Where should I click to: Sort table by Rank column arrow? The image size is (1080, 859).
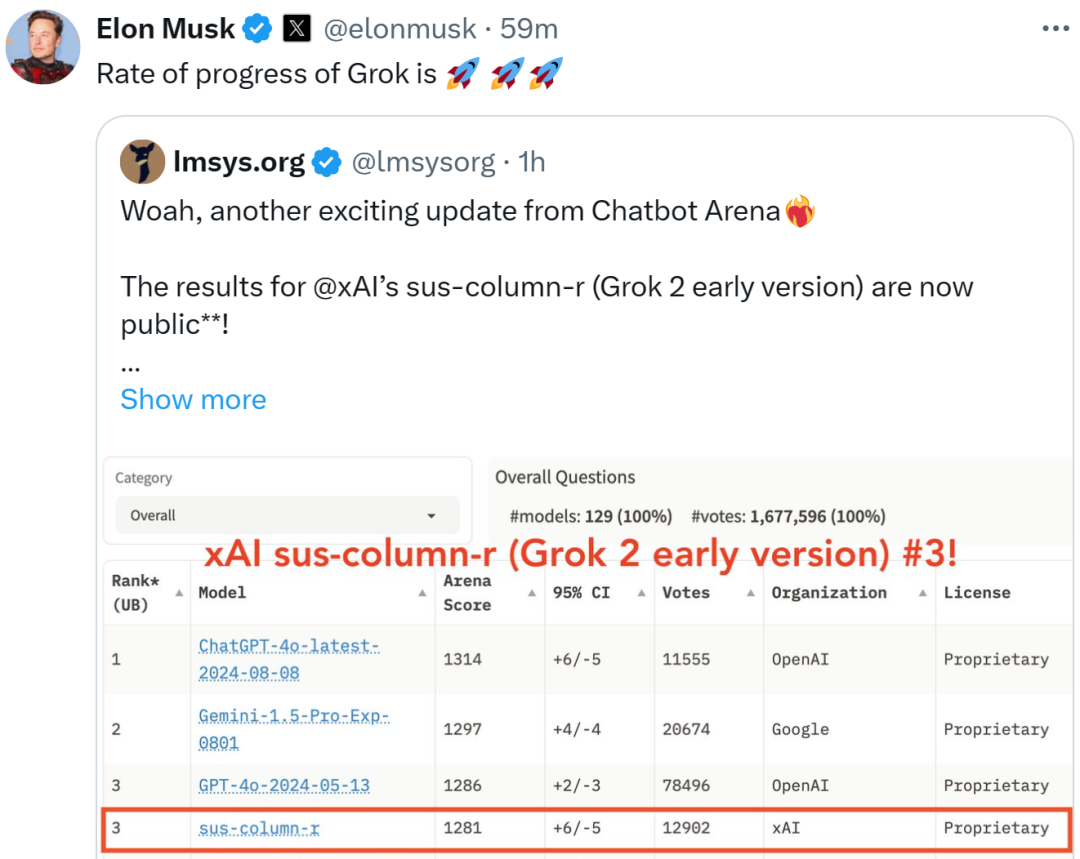(179, 593)
